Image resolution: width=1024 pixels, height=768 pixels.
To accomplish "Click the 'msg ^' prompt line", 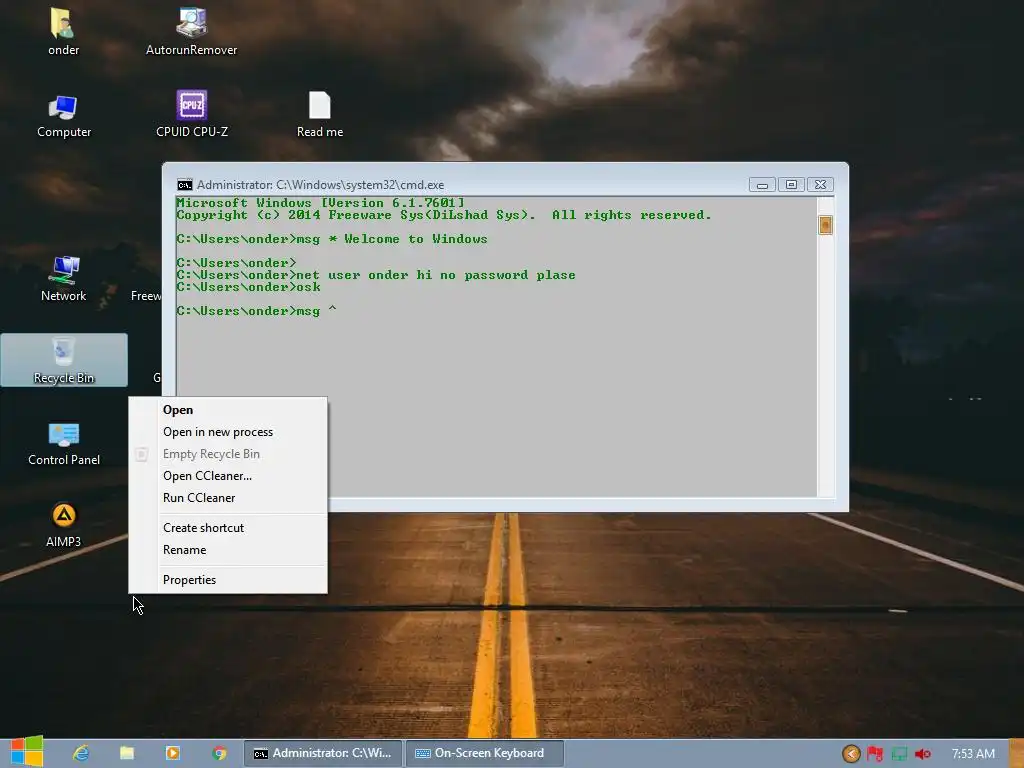I will click(257, 311).
